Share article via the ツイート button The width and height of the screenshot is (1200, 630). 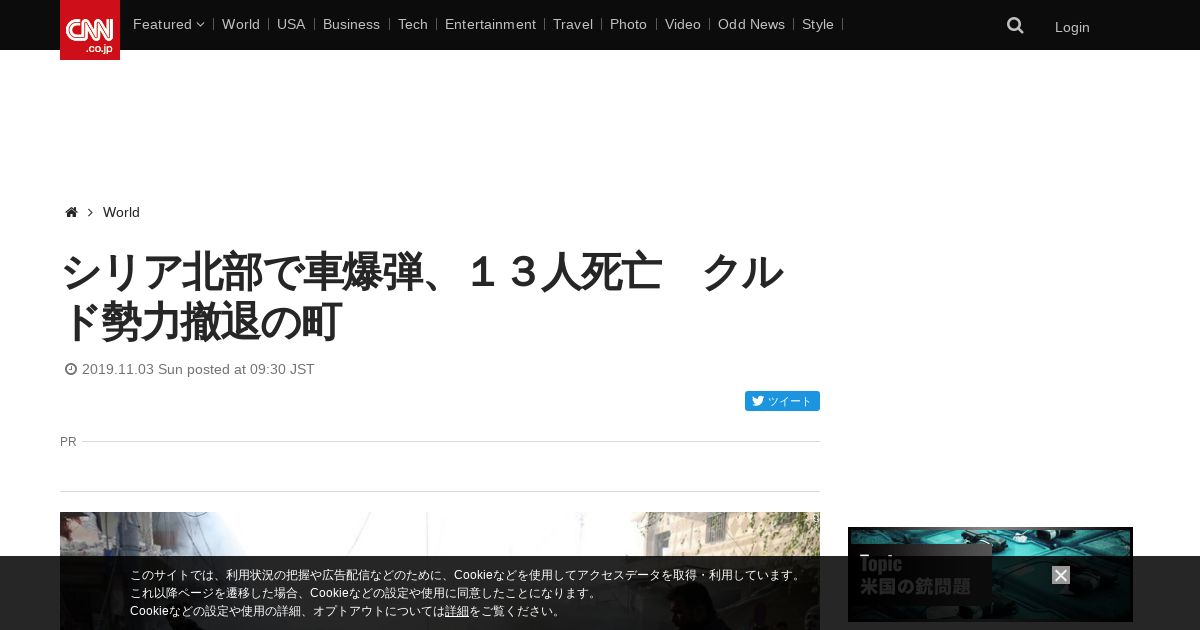[782, 401]
